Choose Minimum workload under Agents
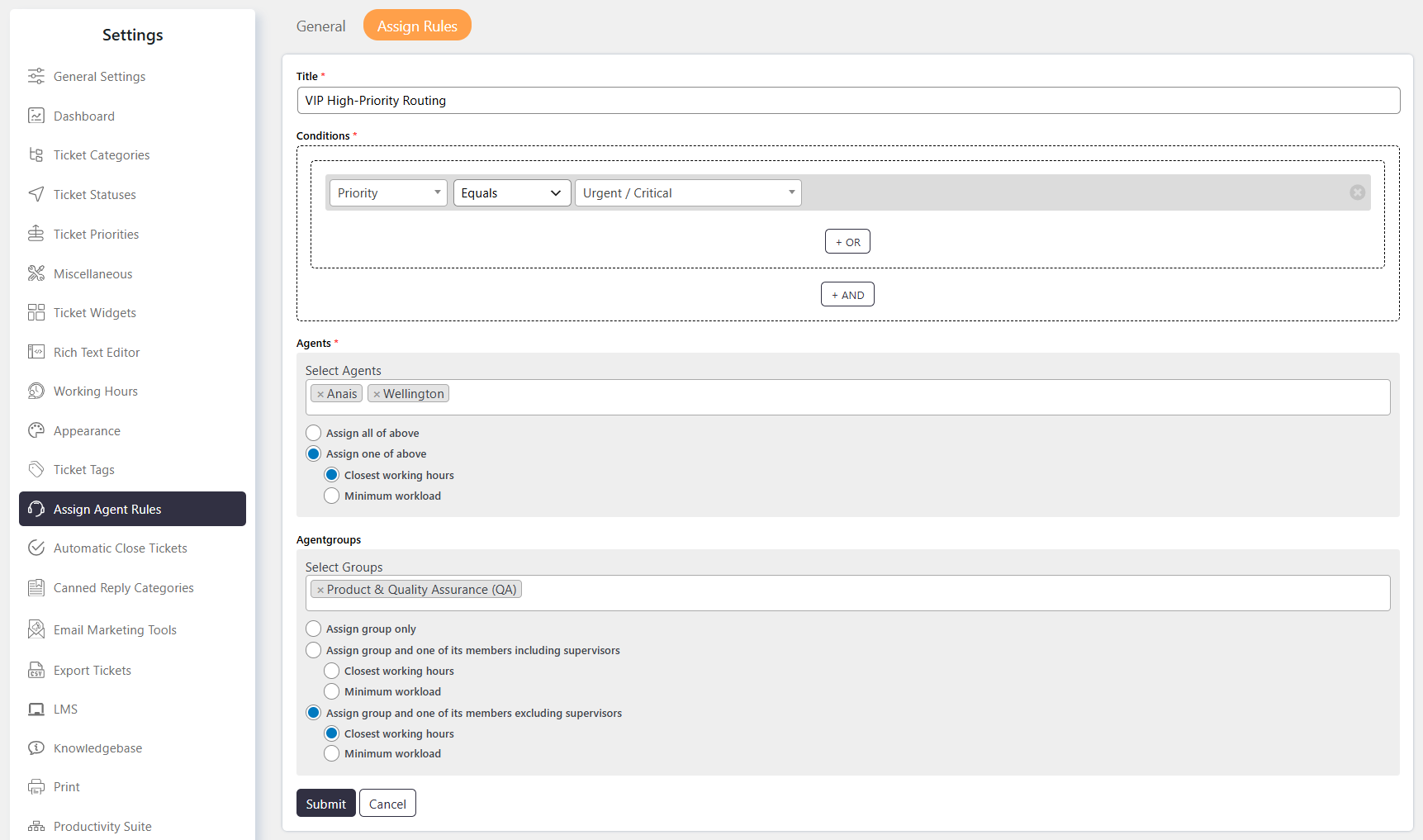This screenshot has height=840, width=1423. pos(331,496)
